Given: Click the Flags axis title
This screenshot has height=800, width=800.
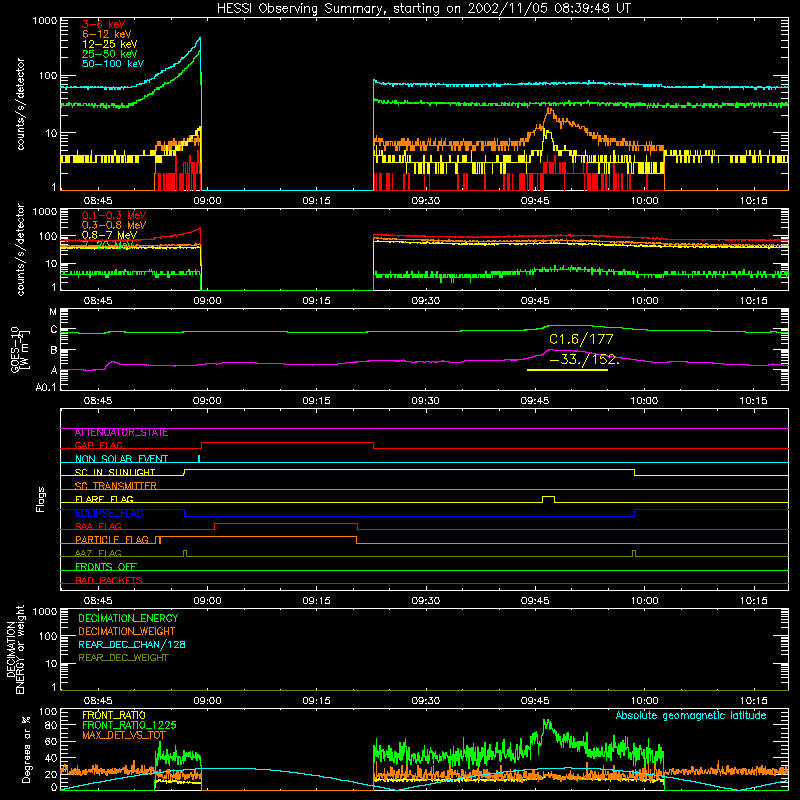Looking at the screenshot, I should click(40, 499).
